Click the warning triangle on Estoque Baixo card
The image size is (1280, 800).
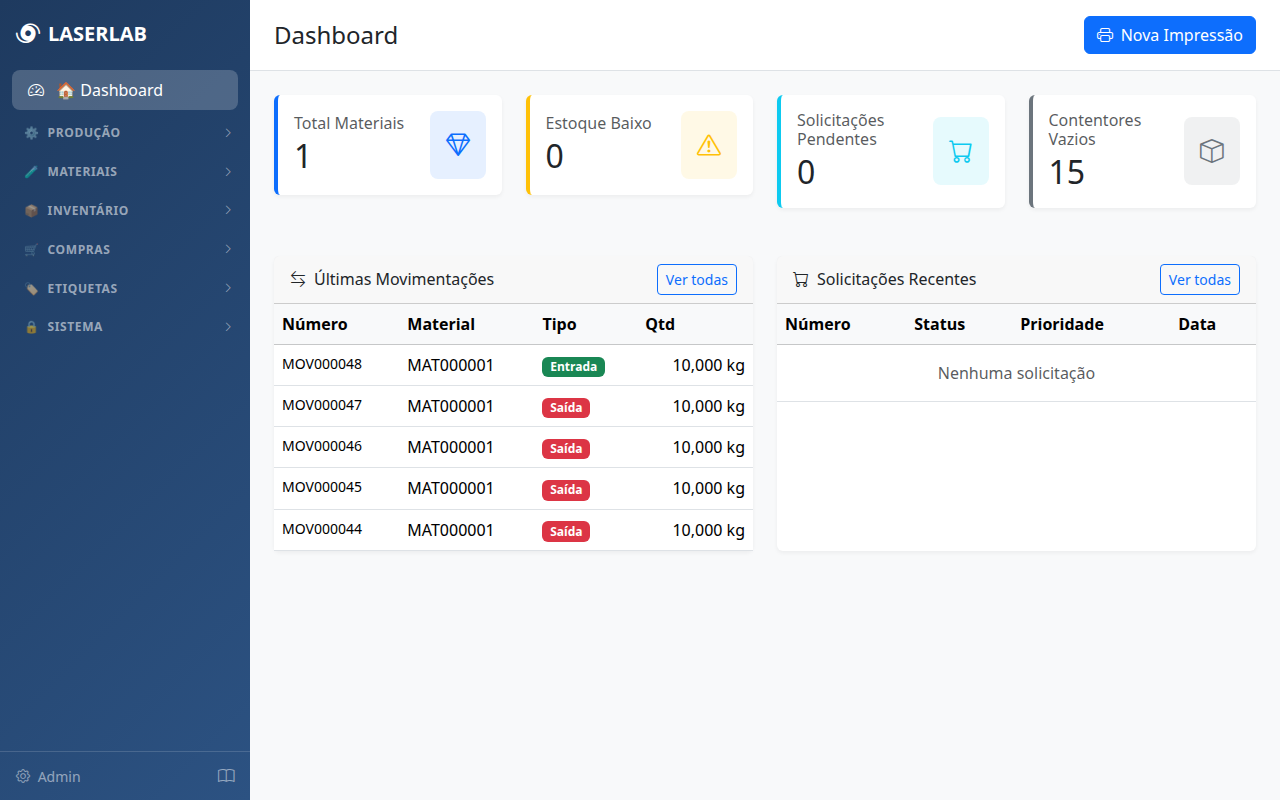pyautogui.click(x=709, y=145)
